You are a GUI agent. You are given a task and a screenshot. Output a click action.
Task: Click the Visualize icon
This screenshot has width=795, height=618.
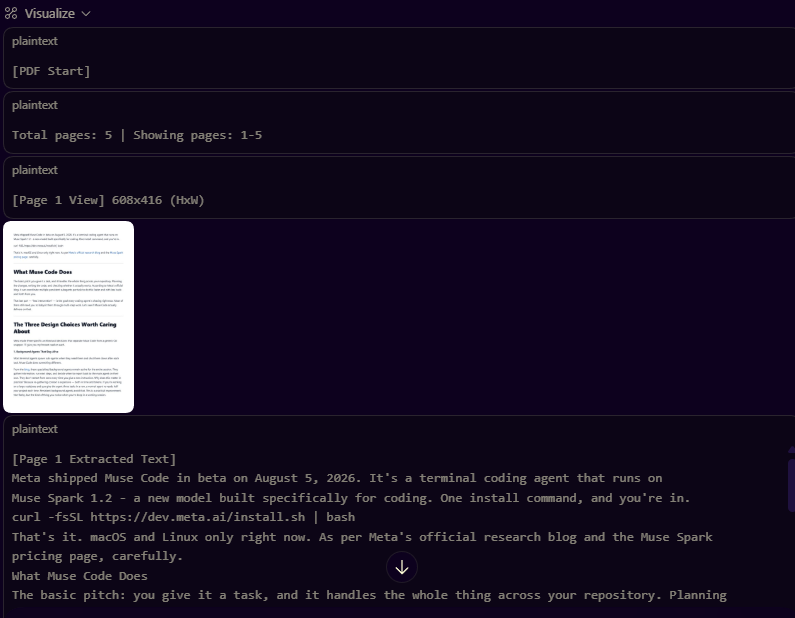coord(11,13)
